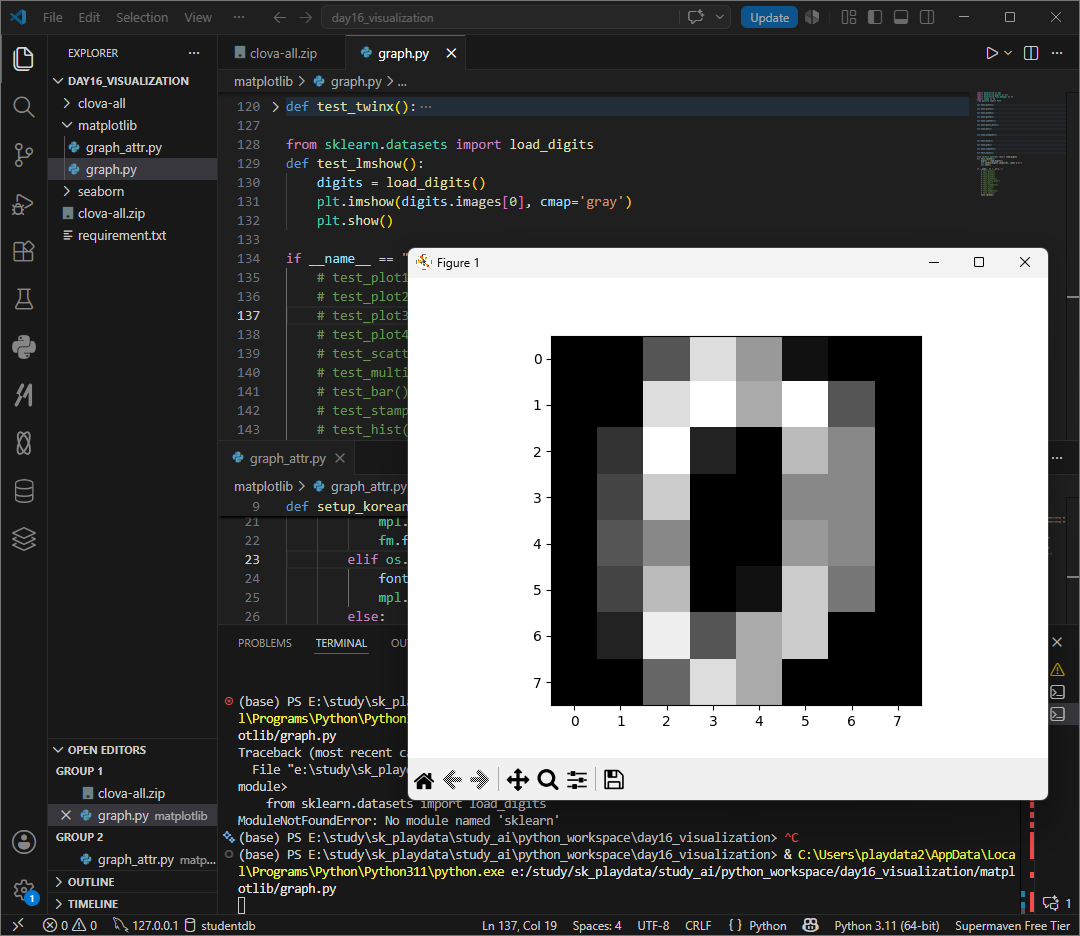Screen dimensions: 1080x936
Task: Activate the pan axes tool in Figure 1
Action: [517, 780]
